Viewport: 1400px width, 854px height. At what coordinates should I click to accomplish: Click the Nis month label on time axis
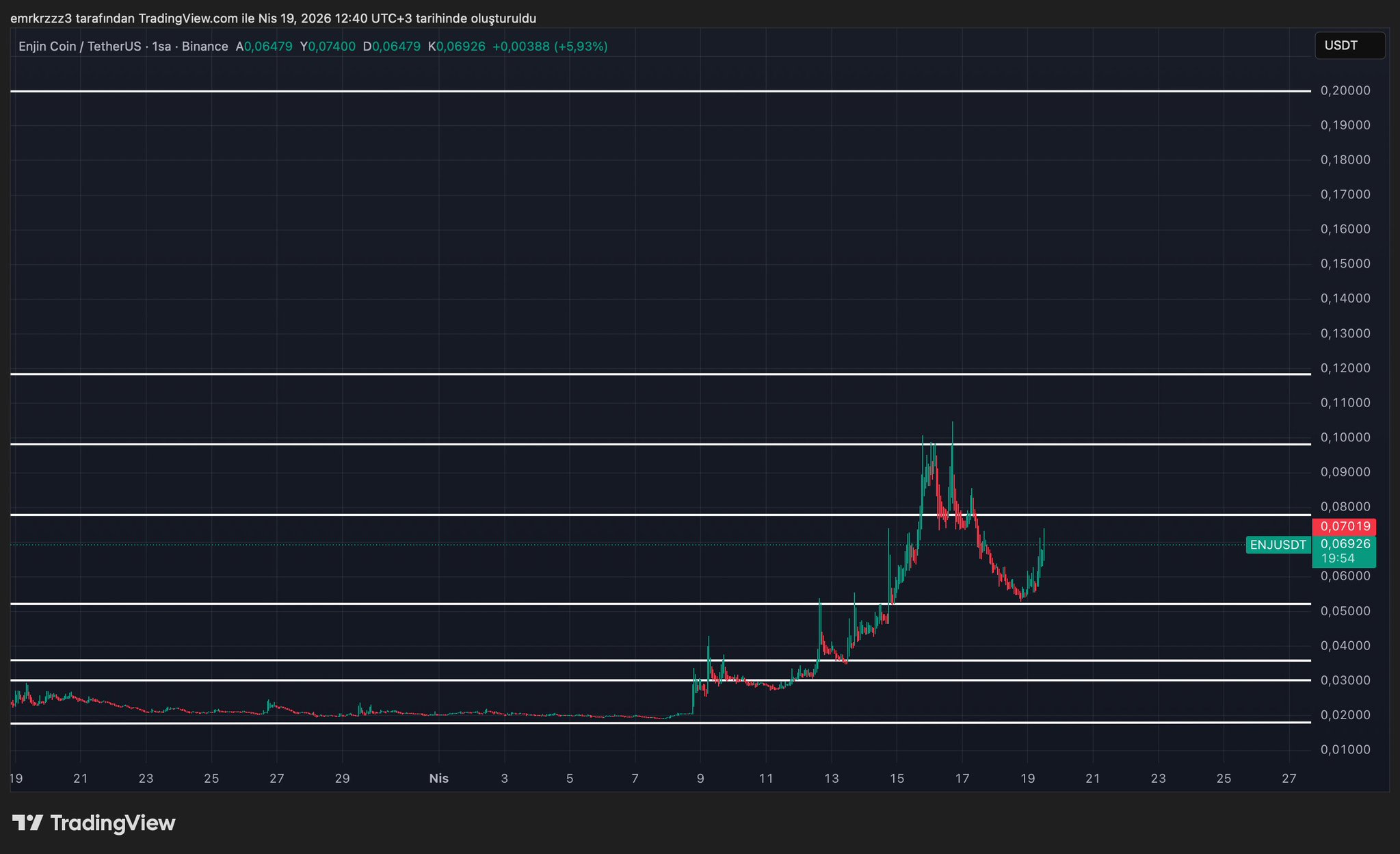[x=438, y=778]
